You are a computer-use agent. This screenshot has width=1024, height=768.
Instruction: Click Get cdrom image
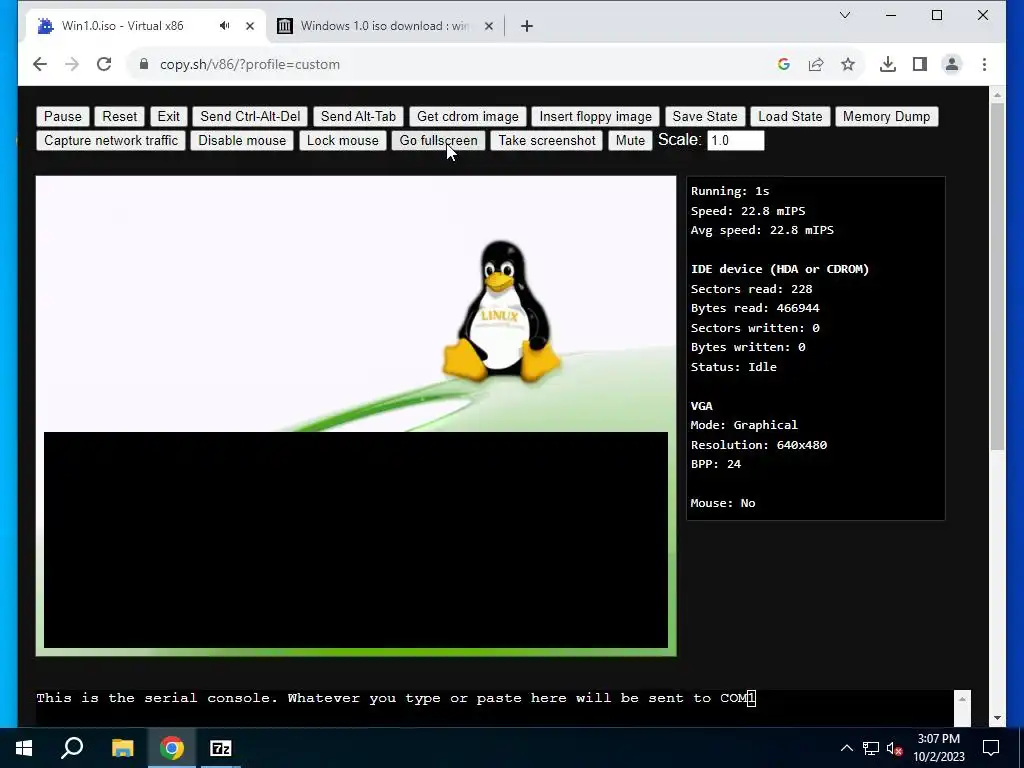468,116
